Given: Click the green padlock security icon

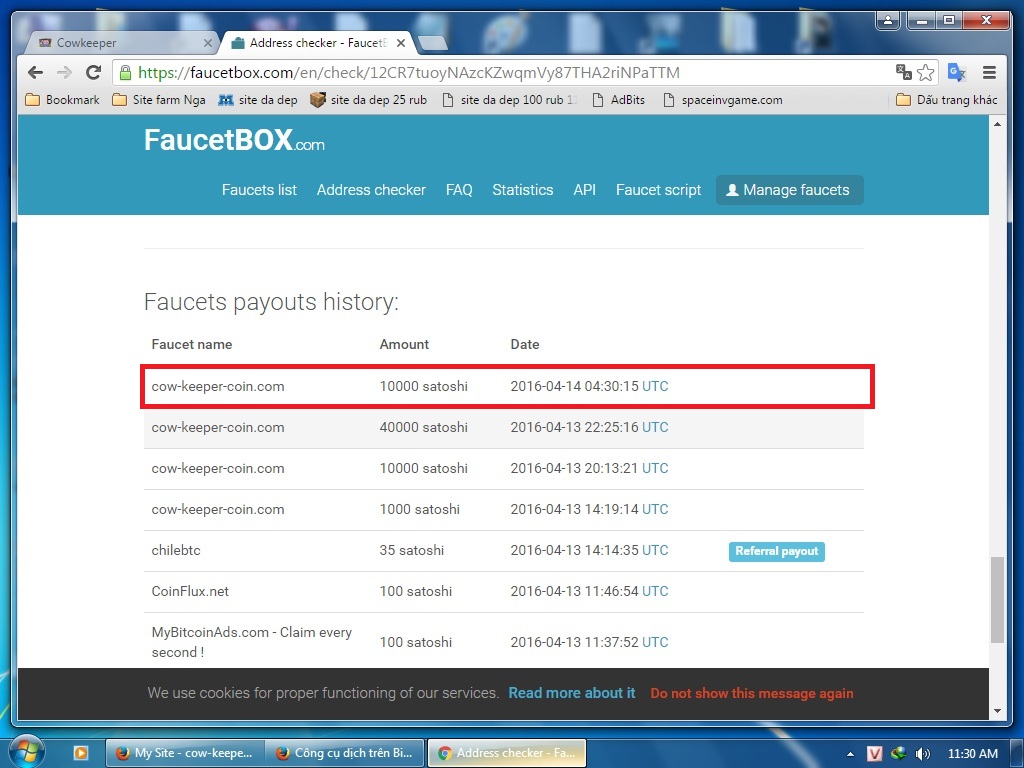Looking at the screenshot, I should coord(125,72).
